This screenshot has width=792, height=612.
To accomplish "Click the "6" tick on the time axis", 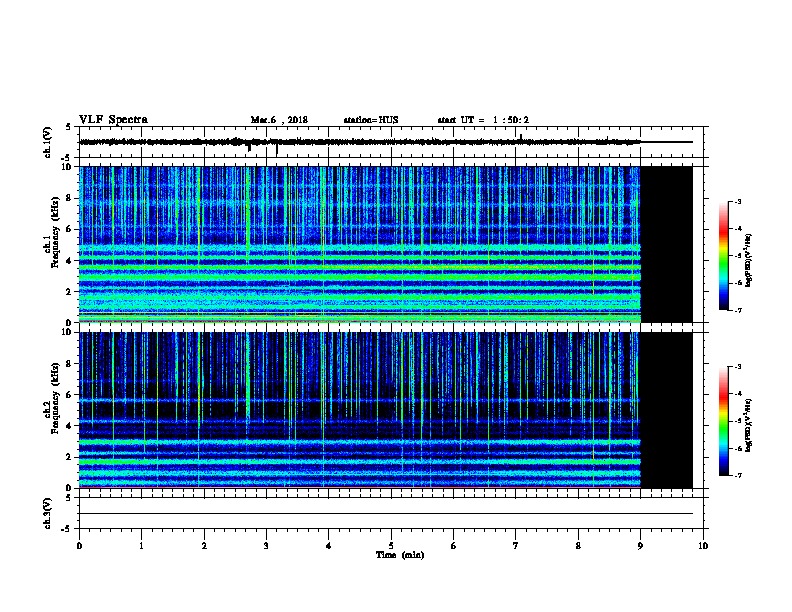I will tap(454, 546).
